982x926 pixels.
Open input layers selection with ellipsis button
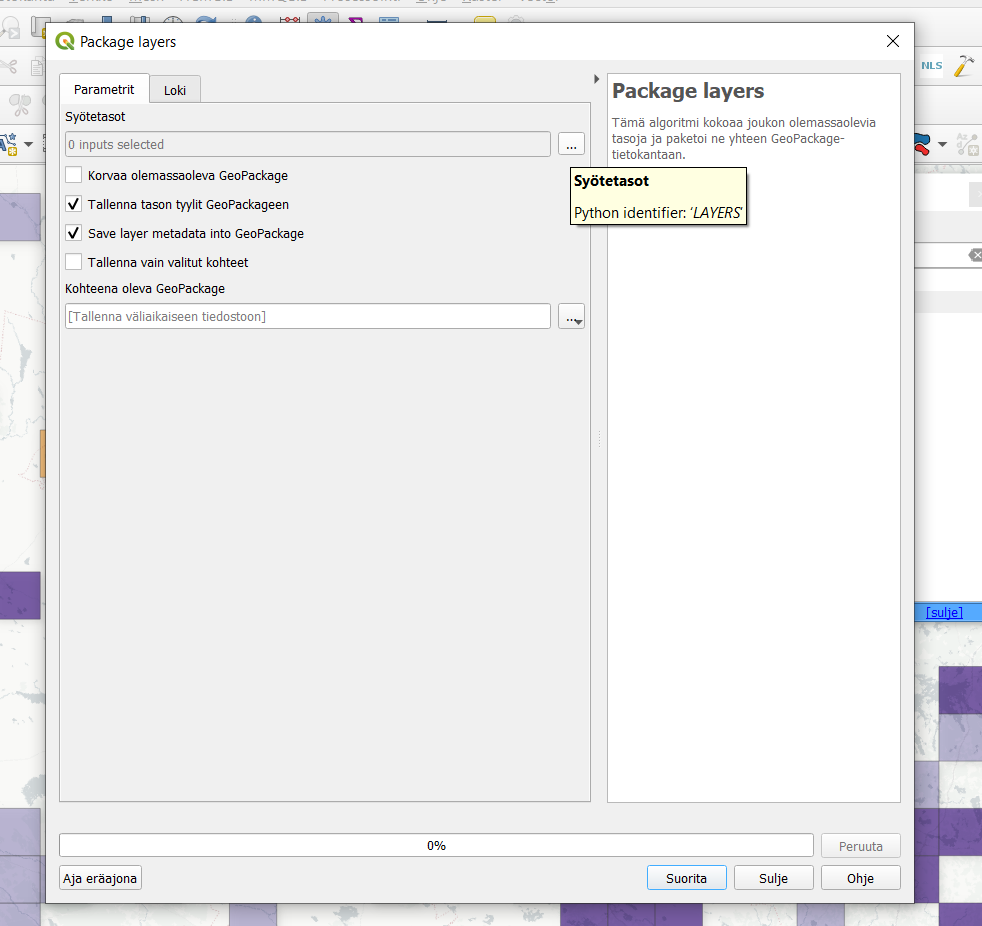pyautogui.click(x=571, y=144)
